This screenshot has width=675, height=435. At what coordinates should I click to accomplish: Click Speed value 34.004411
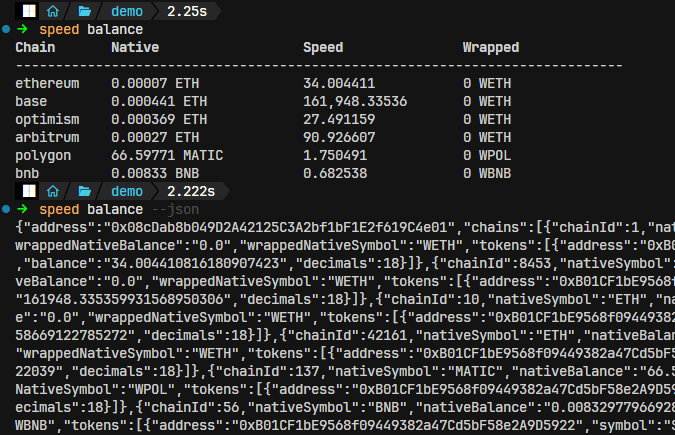(x=339, y=83)
